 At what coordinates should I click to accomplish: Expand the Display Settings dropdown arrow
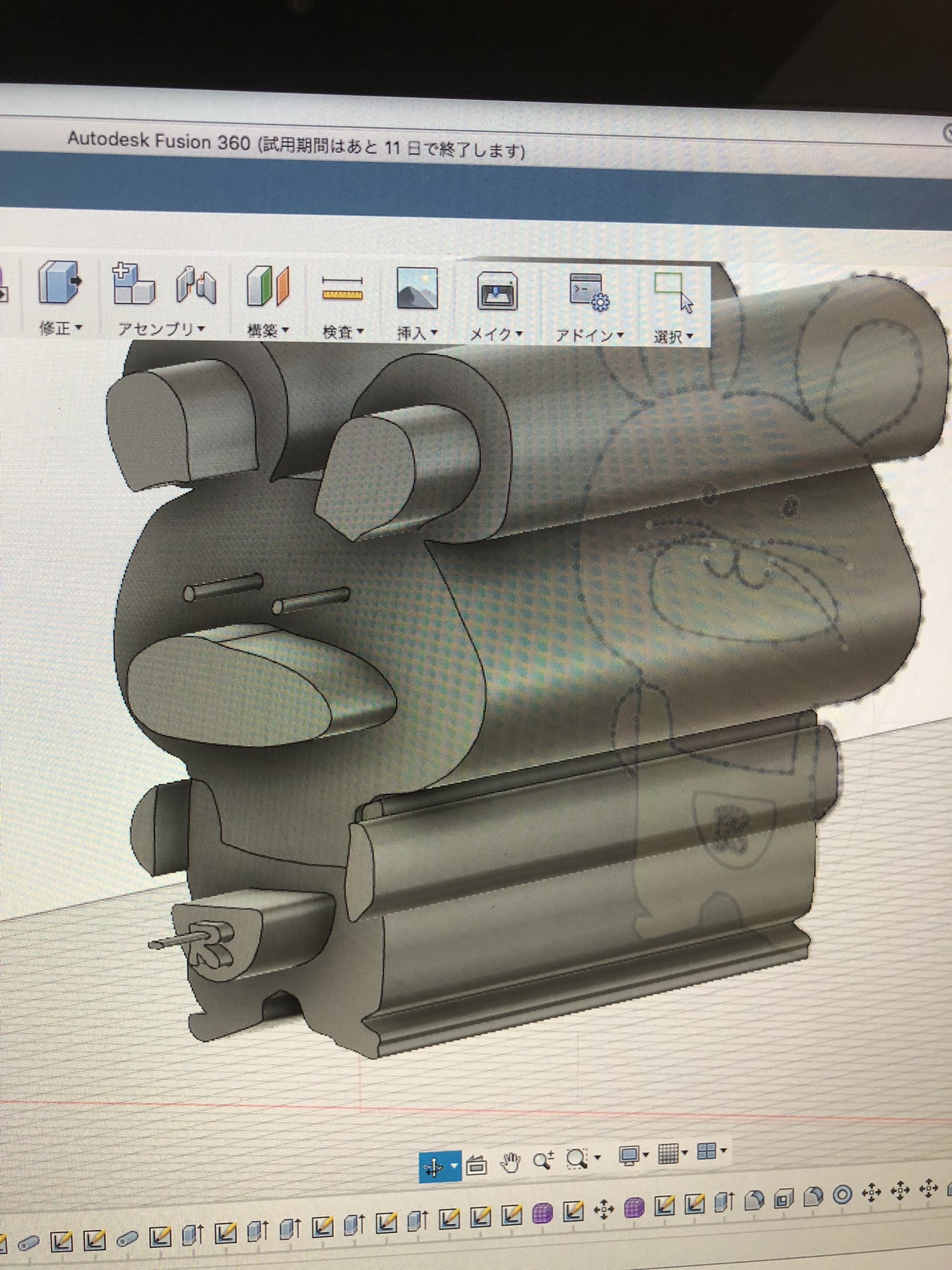[x=646, y=1154]
